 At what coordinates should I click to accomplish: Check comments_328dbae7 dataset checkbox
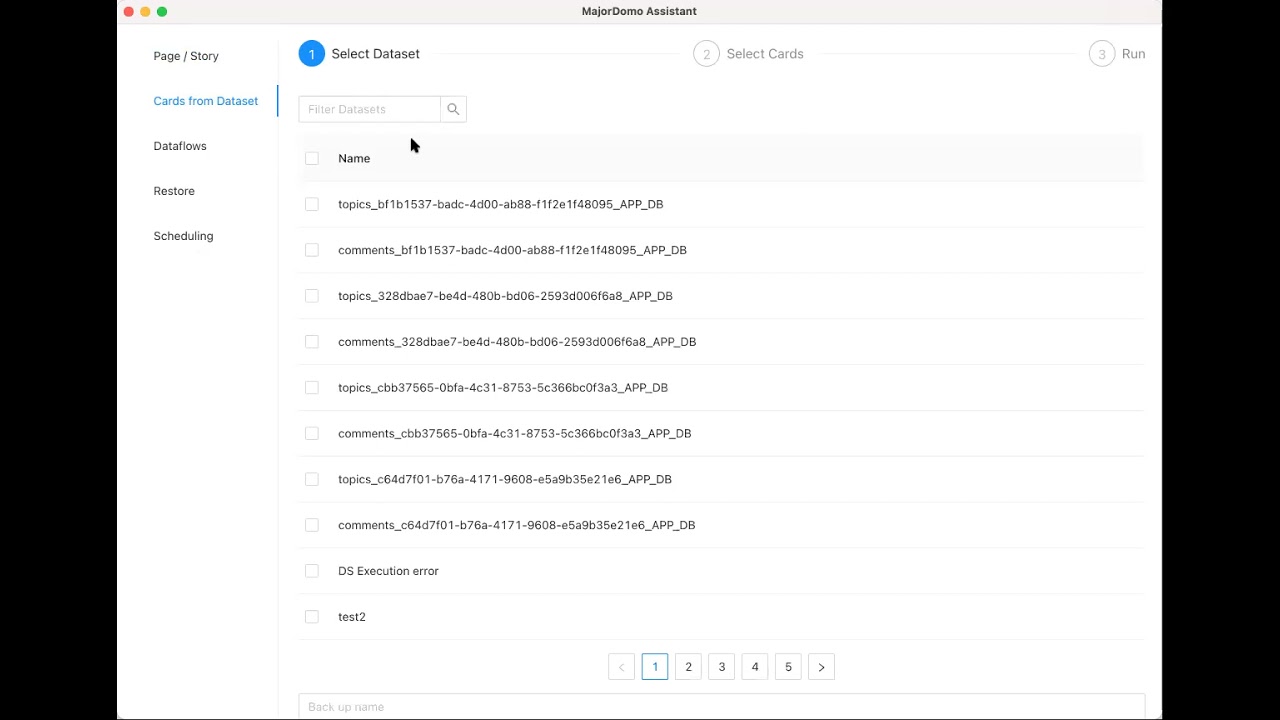(x=312, y=342)
